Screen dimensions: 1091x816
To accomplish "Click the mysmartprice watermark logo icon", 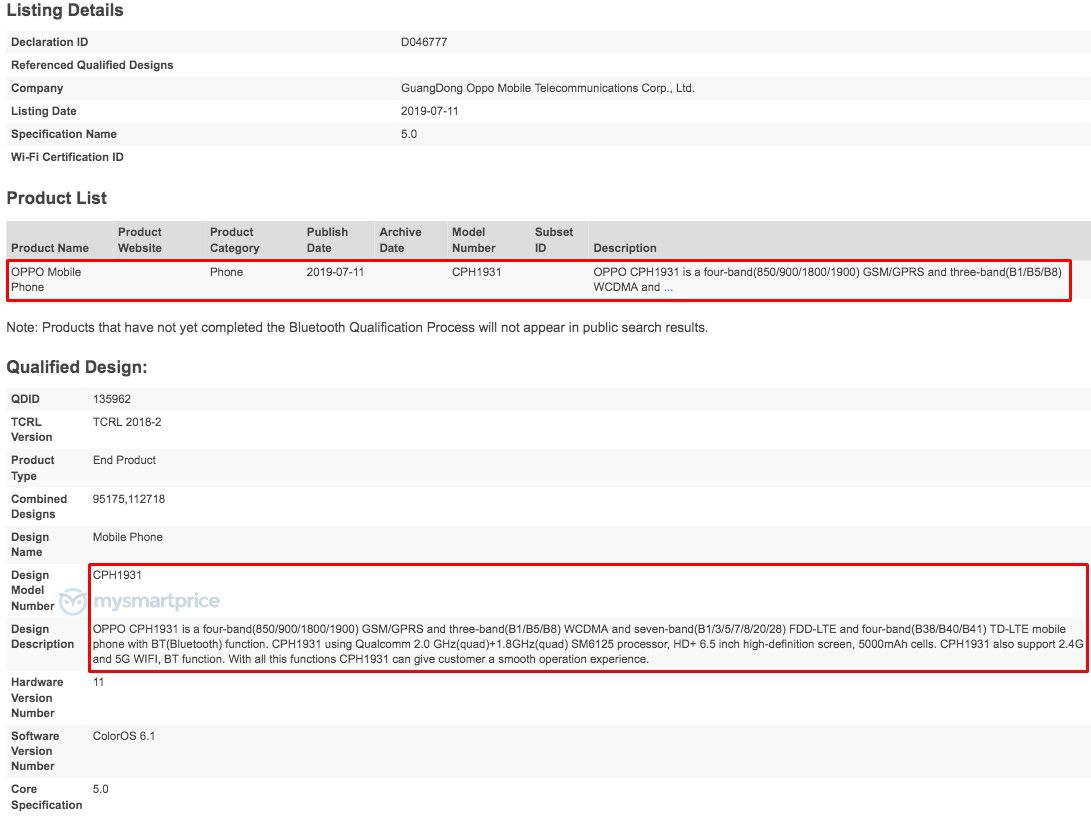I will [x=73, y=601].
